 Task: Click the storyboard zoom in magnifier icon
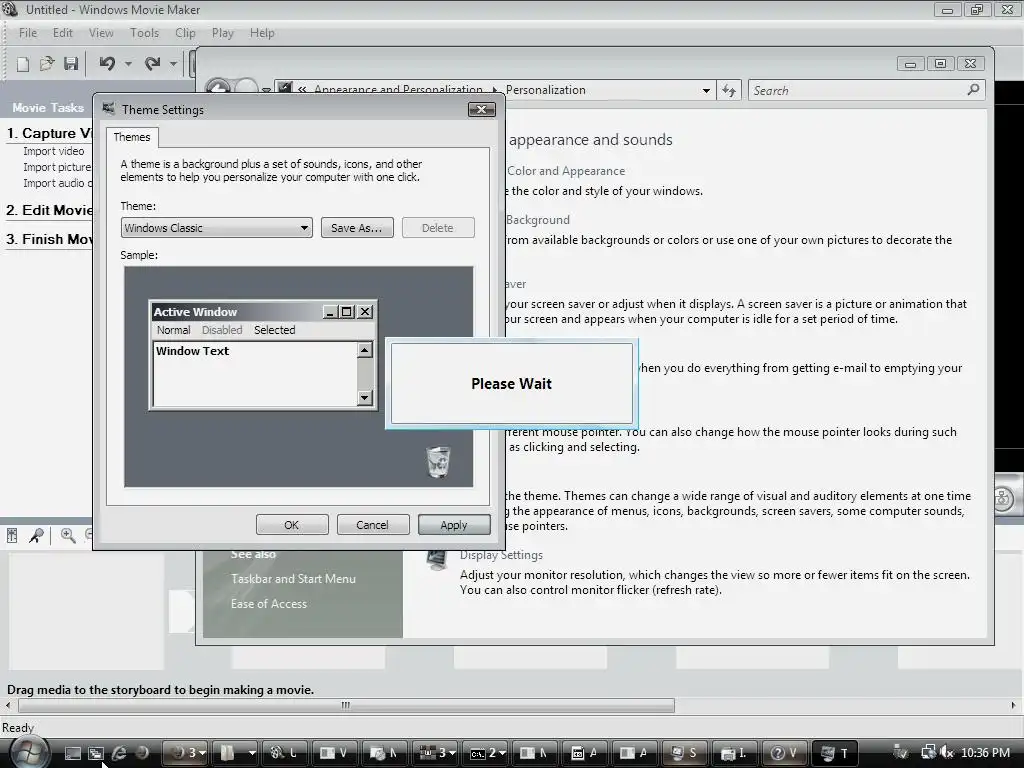pos(68,536)
